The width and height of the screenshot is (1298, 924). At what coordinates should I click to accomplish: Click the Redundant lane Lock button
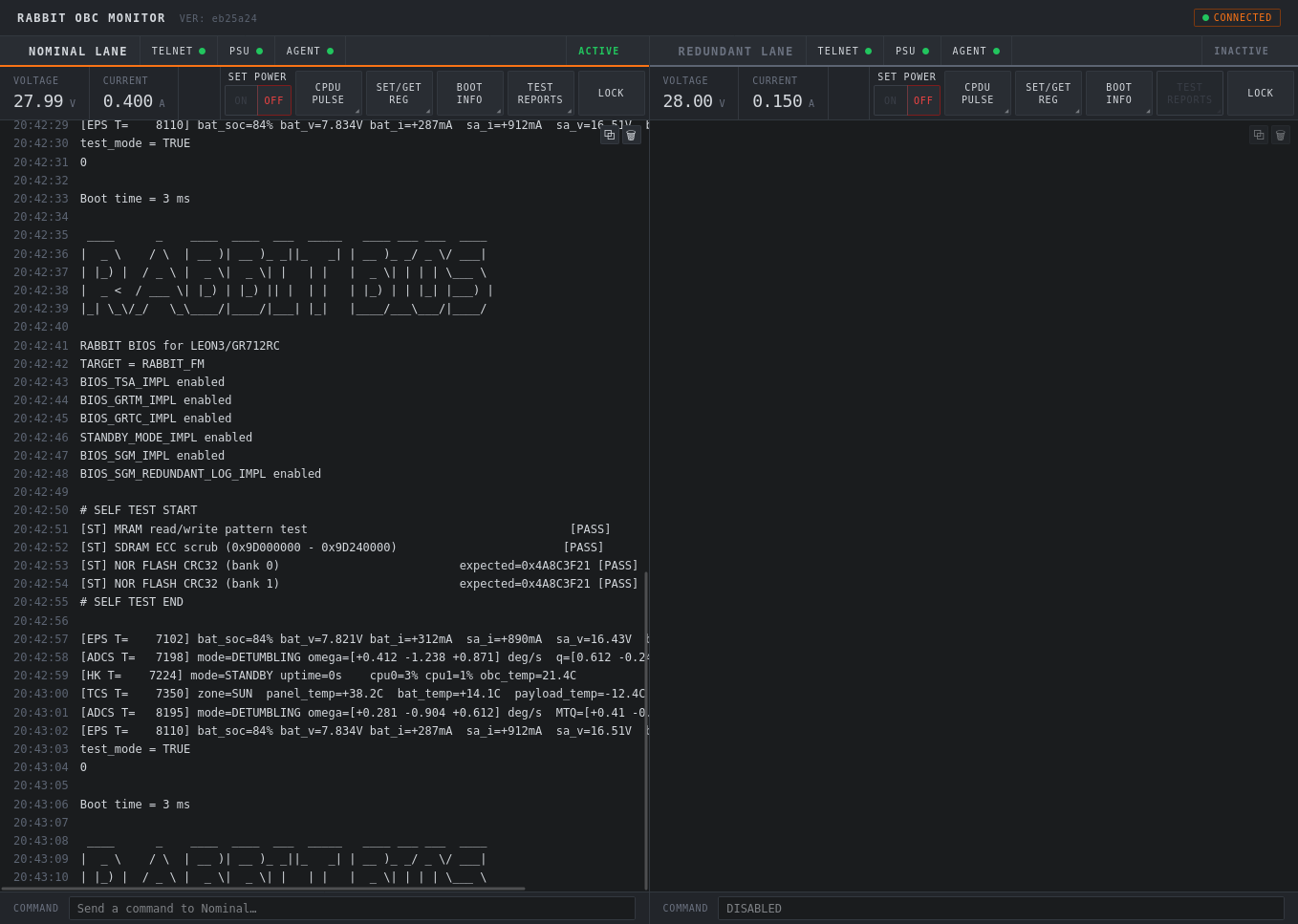pos(1261,94)
